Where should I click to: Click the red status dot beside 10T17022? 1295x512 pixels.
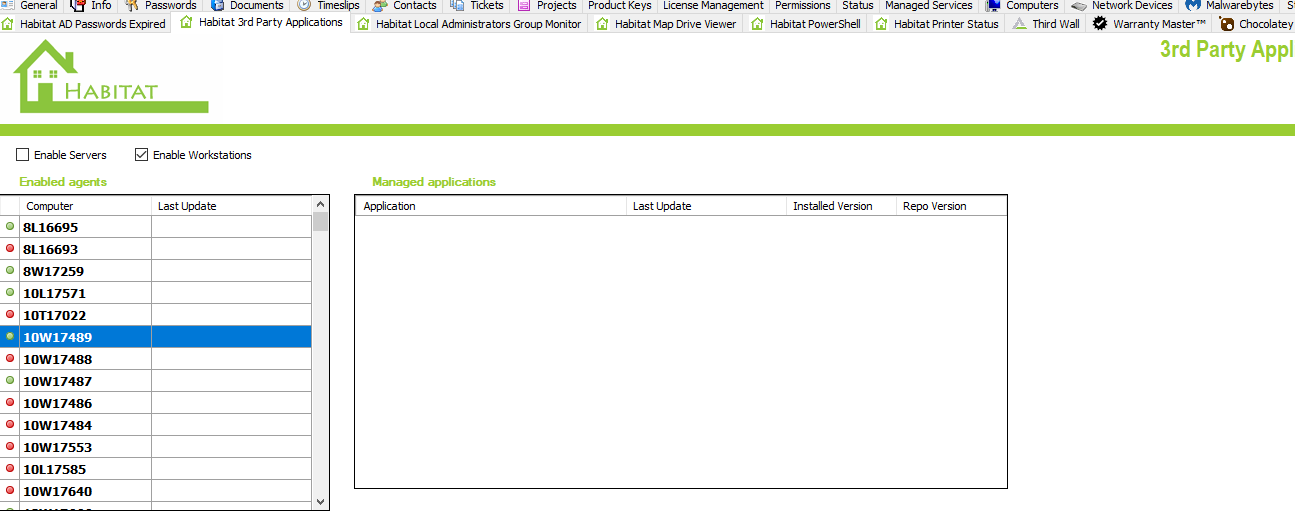tap(10, 315)
